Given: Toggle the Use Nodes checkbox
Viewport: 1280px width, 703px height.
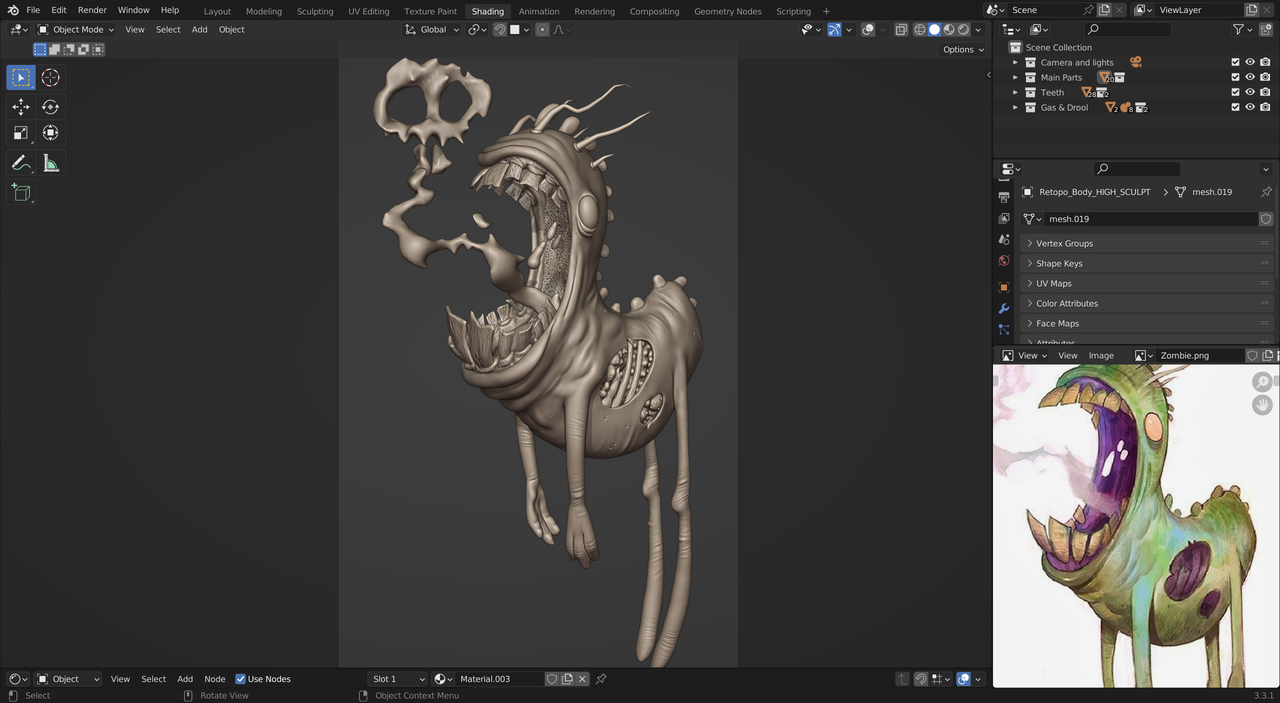Looking at the screenshot, I should click(x=240, y=679).
